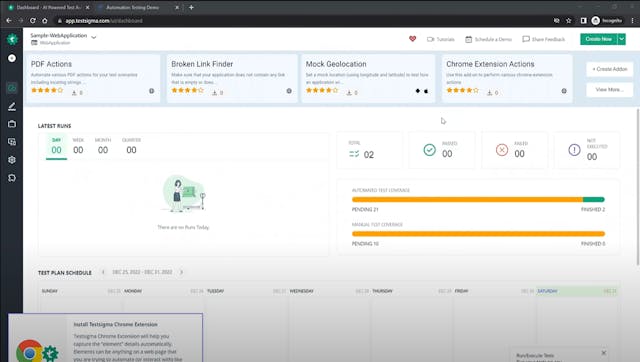The height and width of the screenshot is (362, 640).
Task: Click download icon on PDF Actions card
Action: tap(74, 93)
